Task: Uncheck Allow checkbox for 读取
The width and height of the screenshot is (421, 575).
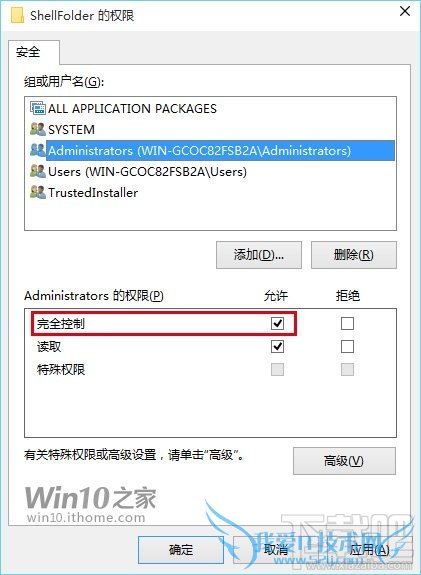Action: pyautogui.click(x=277, y=347)
